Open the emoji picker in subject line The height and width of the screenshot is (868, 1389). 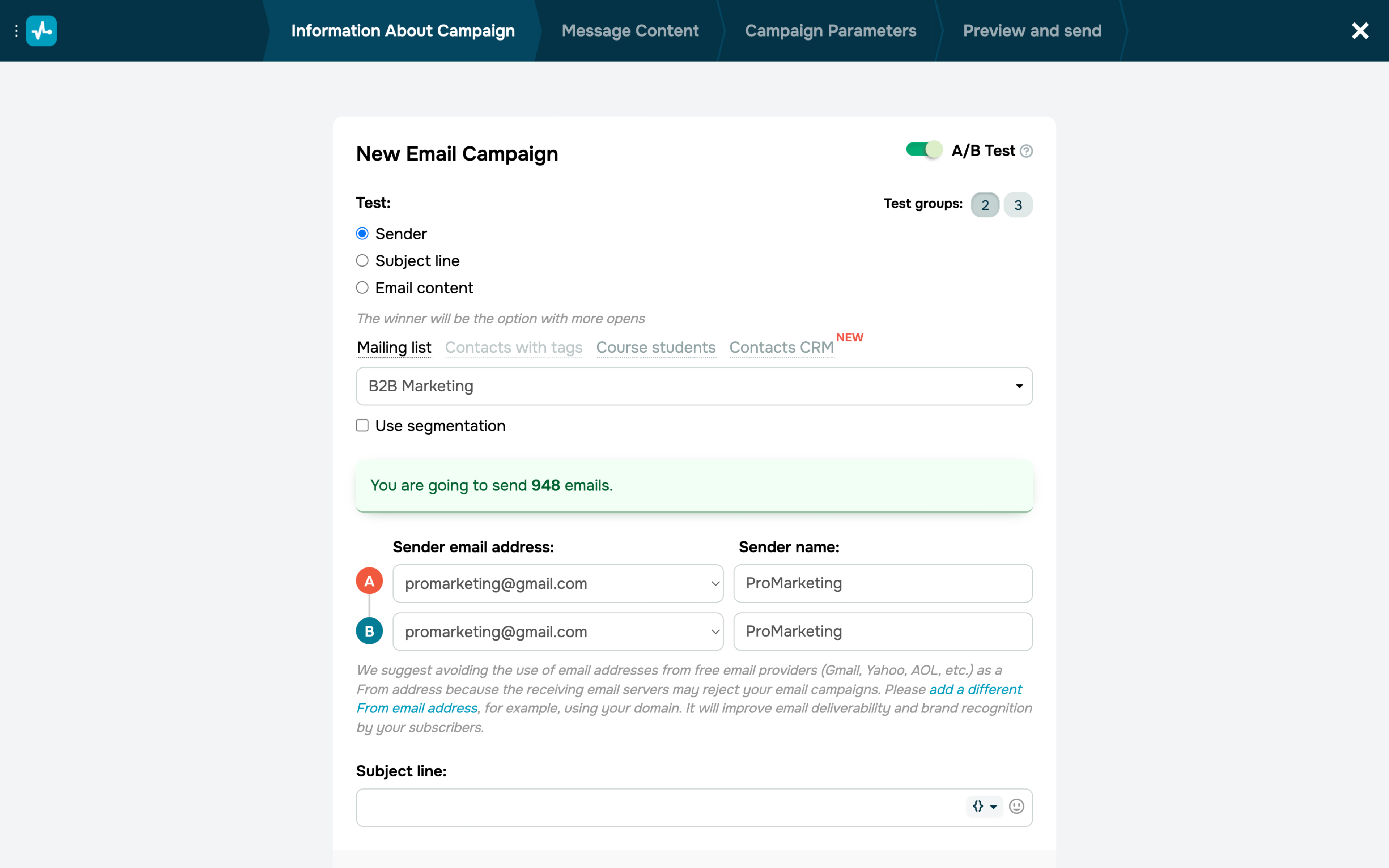pos(1016,807)
